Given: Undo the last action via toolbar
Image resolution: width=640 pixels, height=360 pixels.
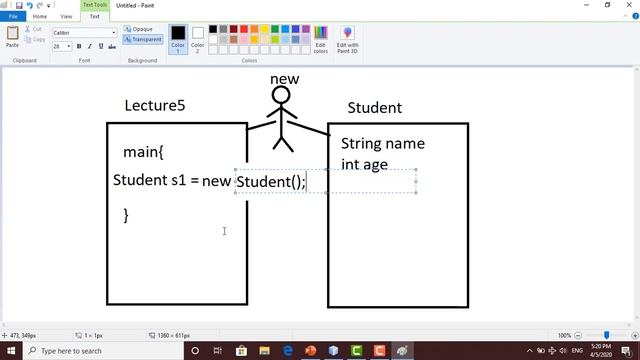Looking at the screenshot, I should 29,5.
